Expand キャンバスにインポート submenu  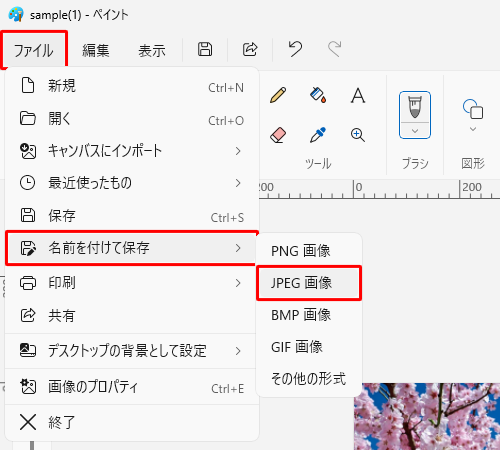(132, 151)
